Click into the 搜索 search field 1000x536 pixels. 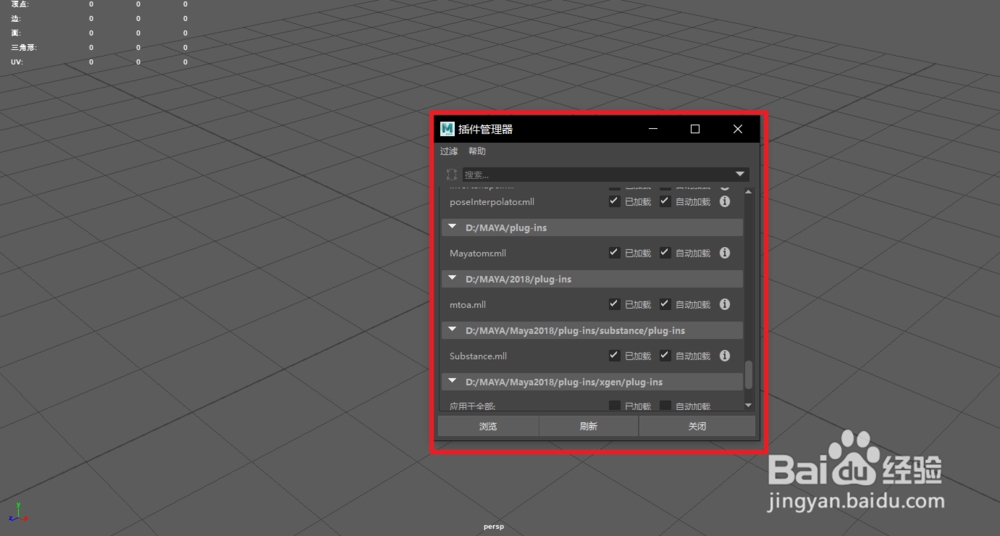click(x=606, y=174)
